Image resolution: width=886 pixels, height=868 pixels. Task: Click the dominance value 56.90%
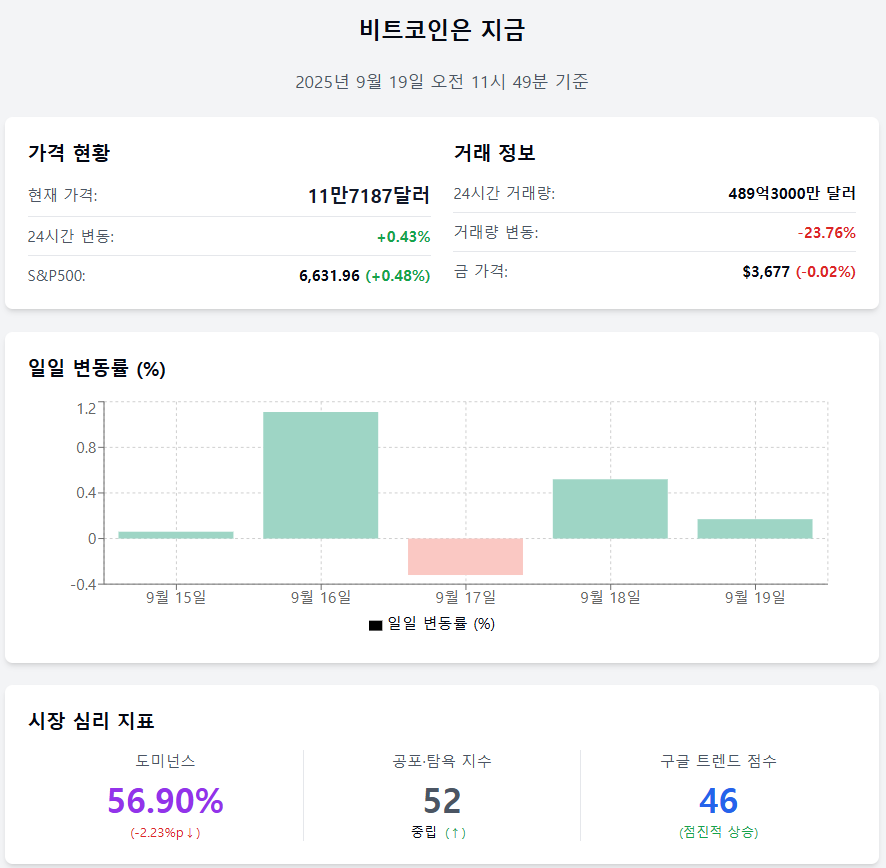(x=166, y=801)
